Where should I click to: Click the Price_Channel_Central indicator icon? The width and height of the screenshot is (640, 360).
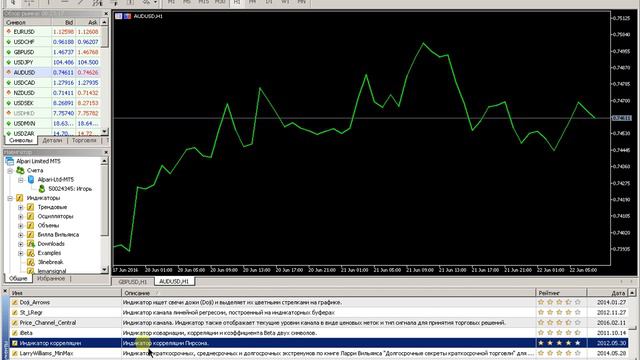[x=15, y=323]
